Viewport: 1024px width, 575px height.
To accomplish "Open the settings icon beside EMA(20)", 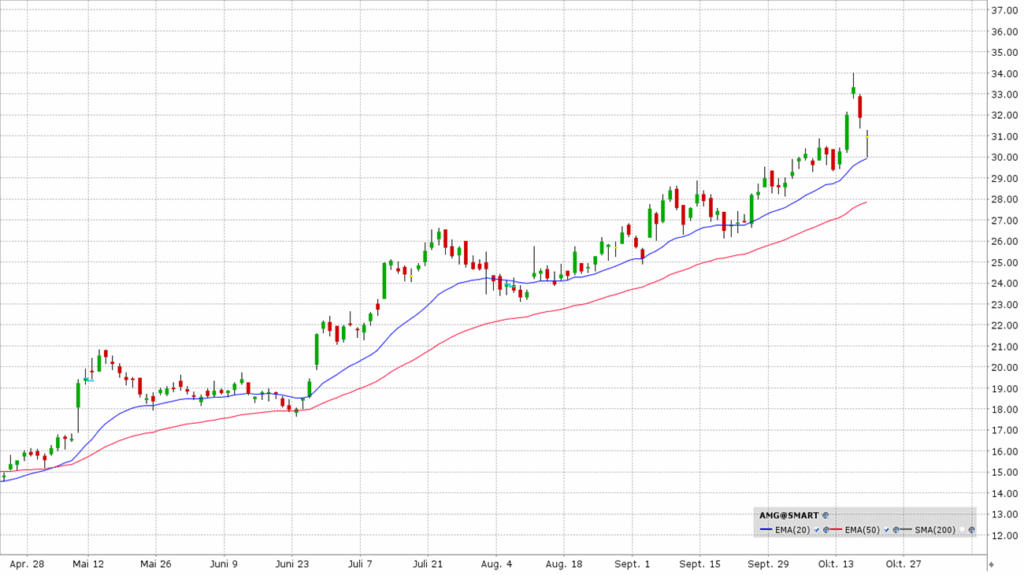I will click(828, 528).
